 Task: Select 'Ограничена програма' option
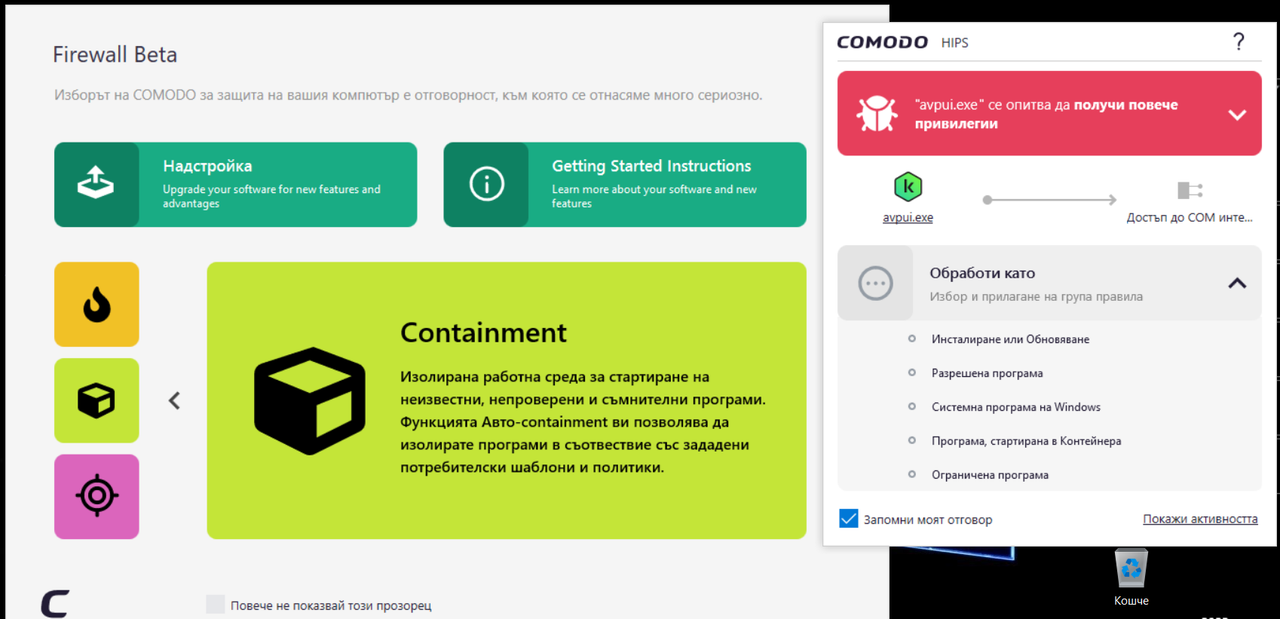pos(990,475)
